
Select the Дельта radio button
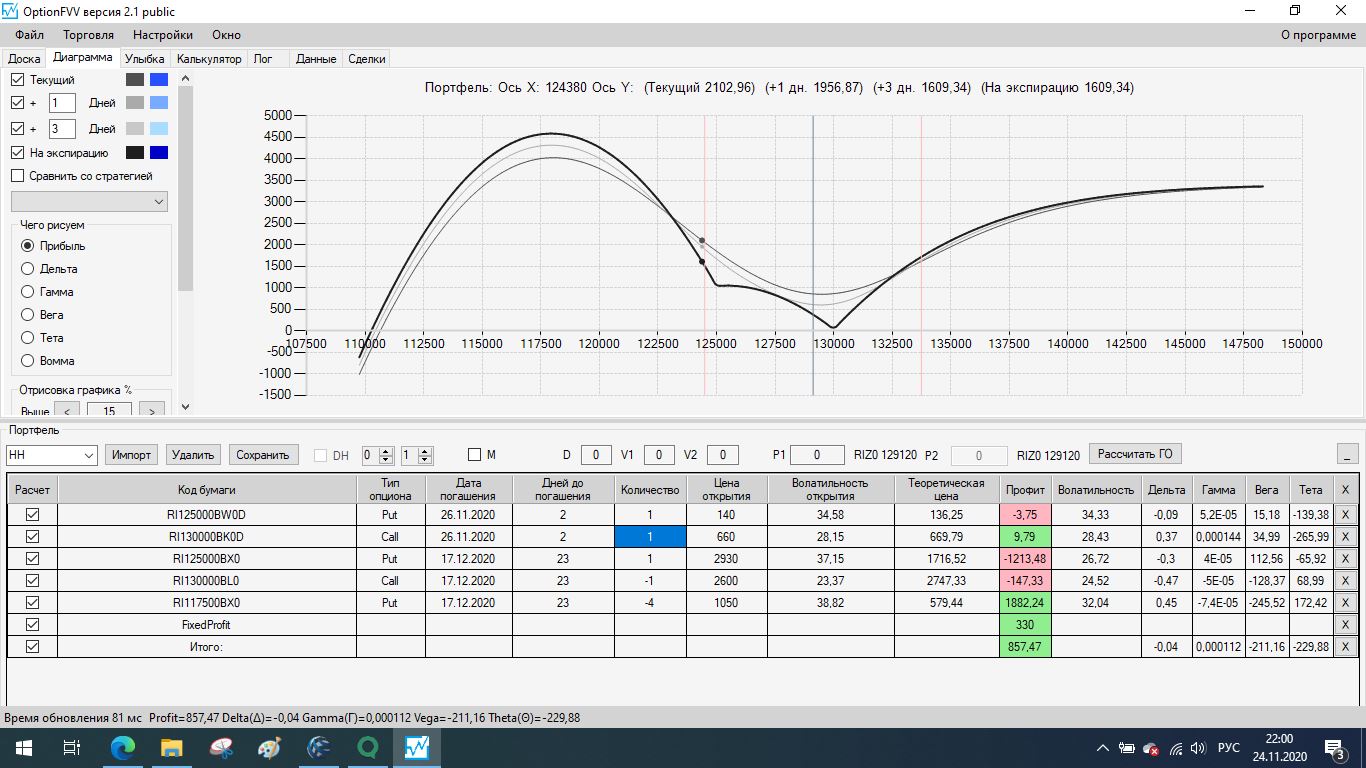pos(27,269)
